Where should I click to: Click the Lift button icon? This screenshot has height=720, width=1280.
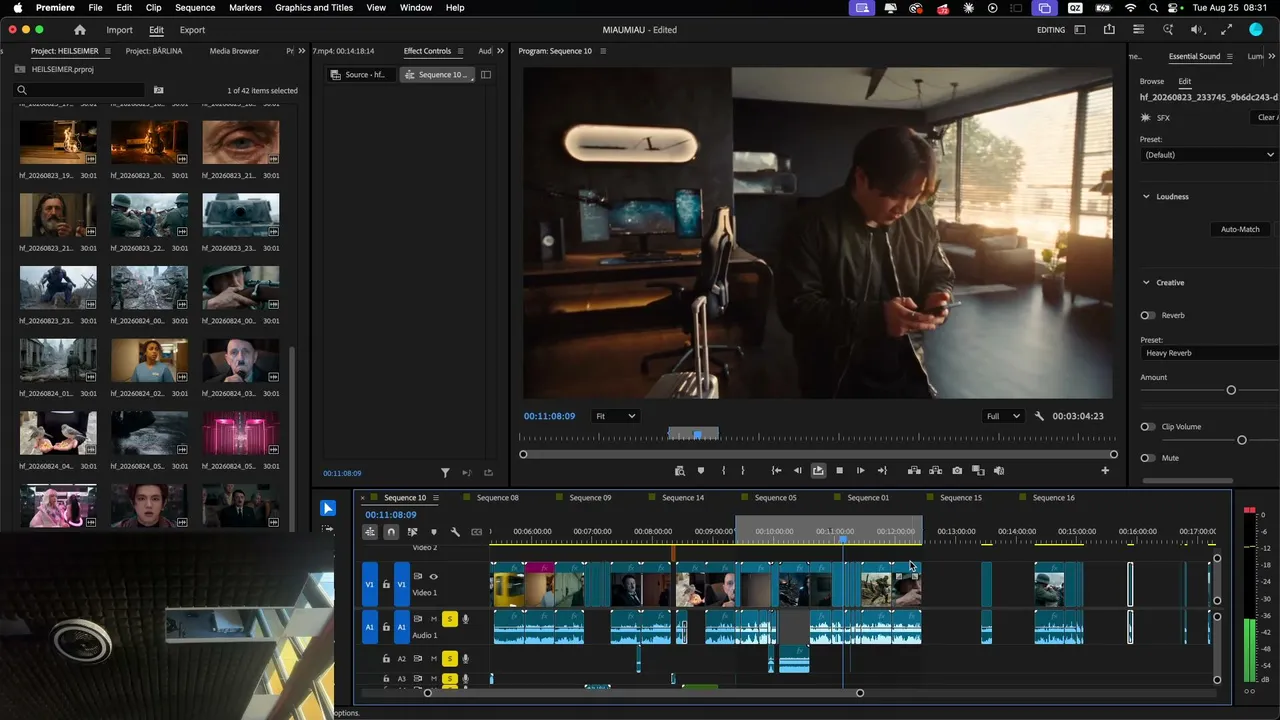pos(914,471)
